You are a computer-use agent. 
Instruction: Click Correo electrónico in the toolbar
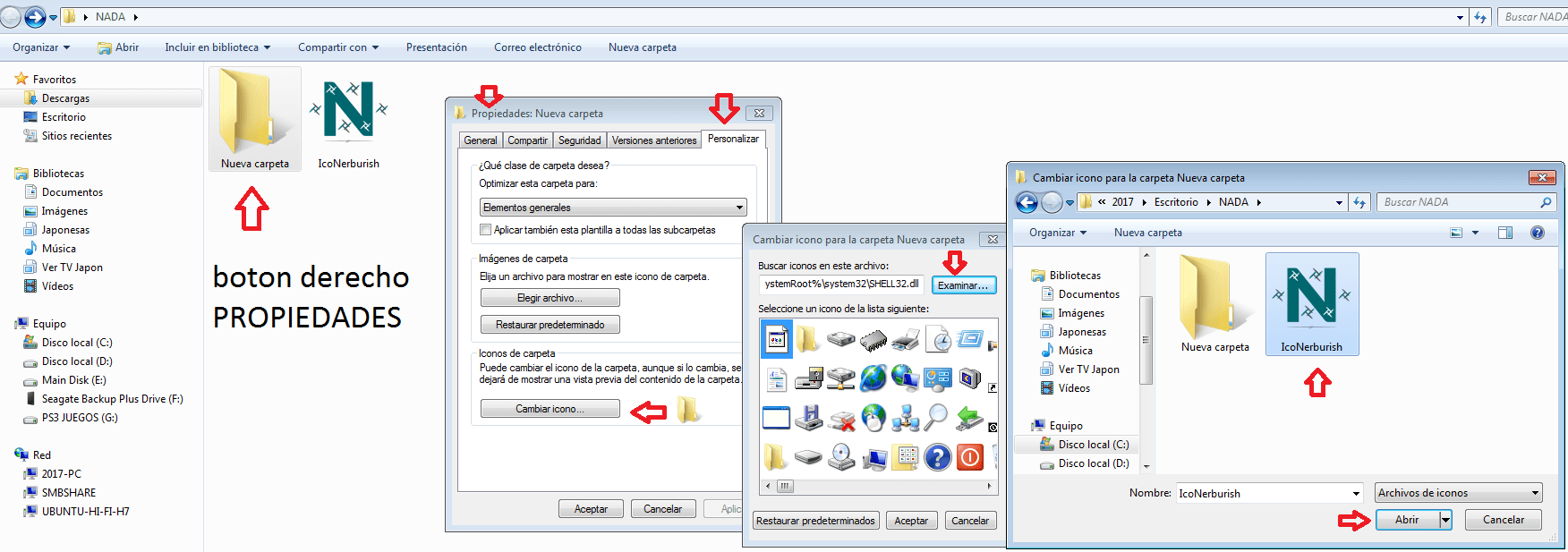(x=538, y=47)
